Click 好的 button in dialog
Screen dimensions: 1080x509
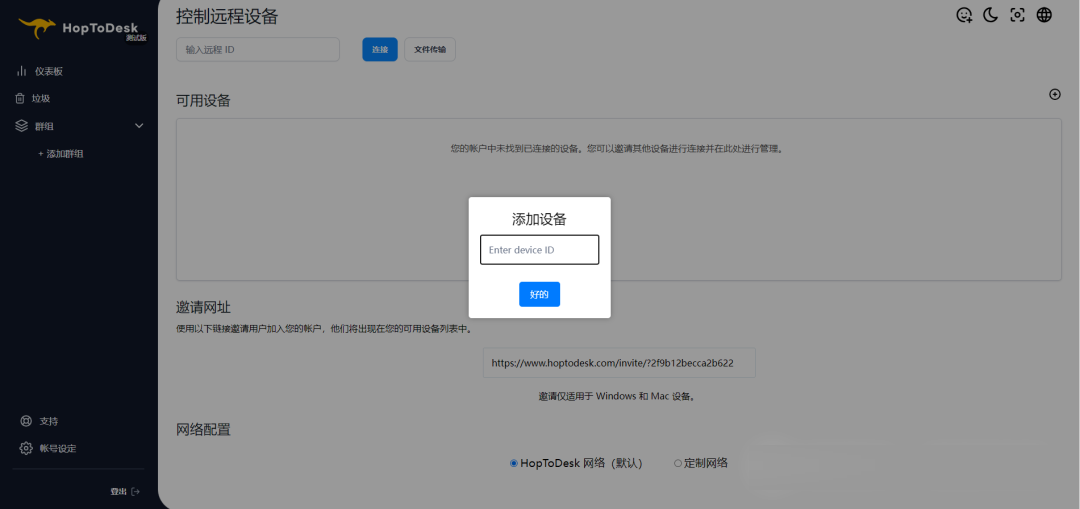click(x=539, y=294)
